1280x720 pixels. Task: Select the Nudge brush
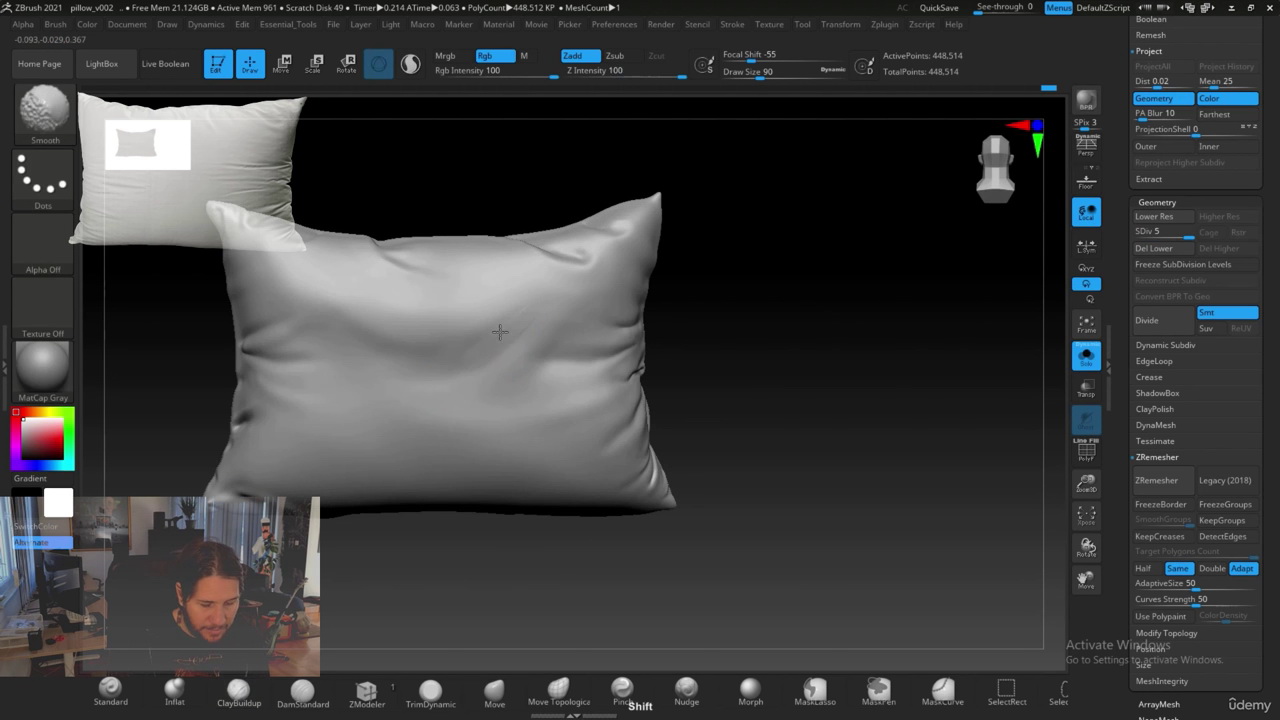pos(686,691)
